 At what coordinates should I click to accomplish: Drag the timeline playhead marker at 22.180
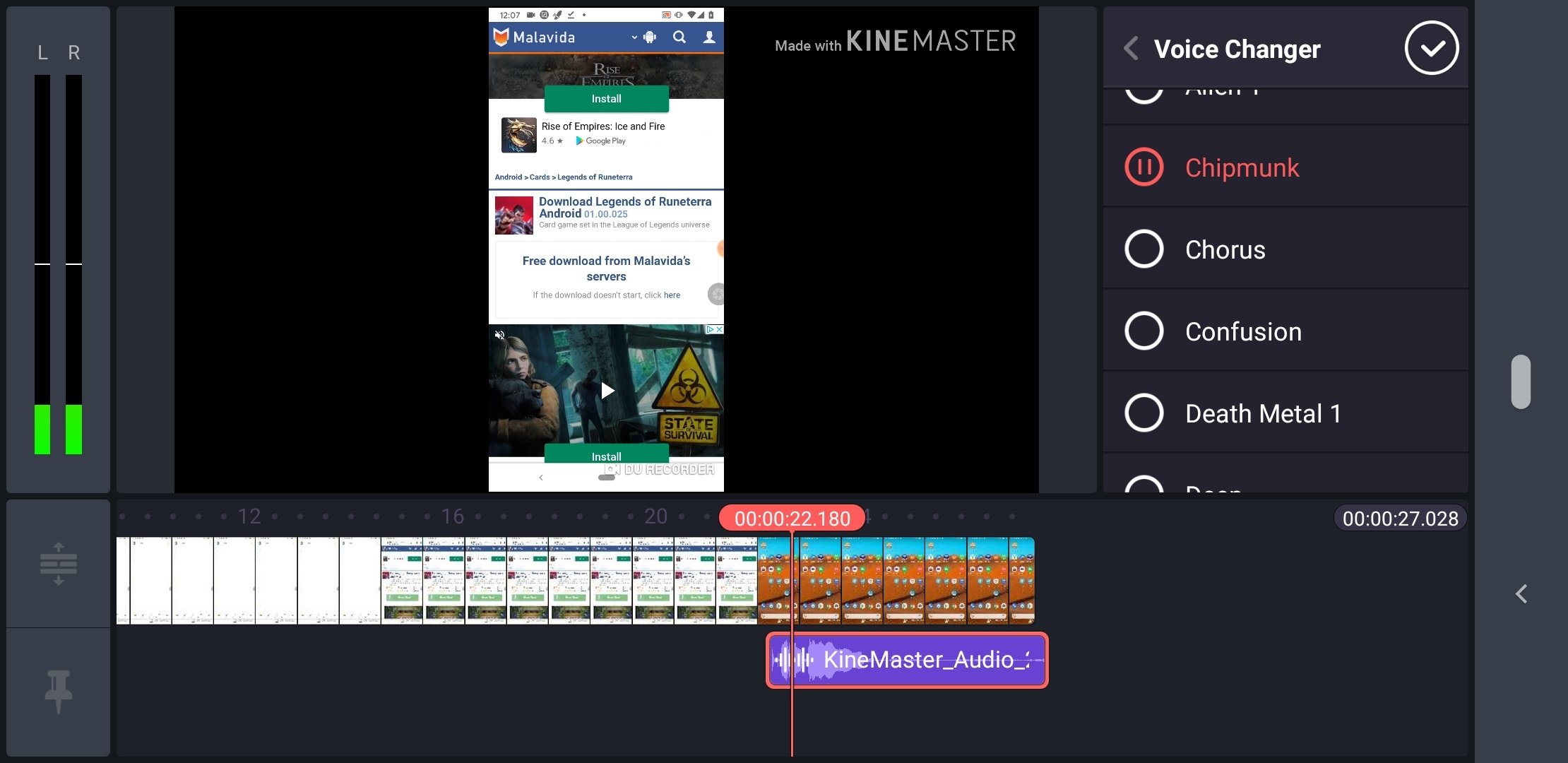[x=791, y=517]
